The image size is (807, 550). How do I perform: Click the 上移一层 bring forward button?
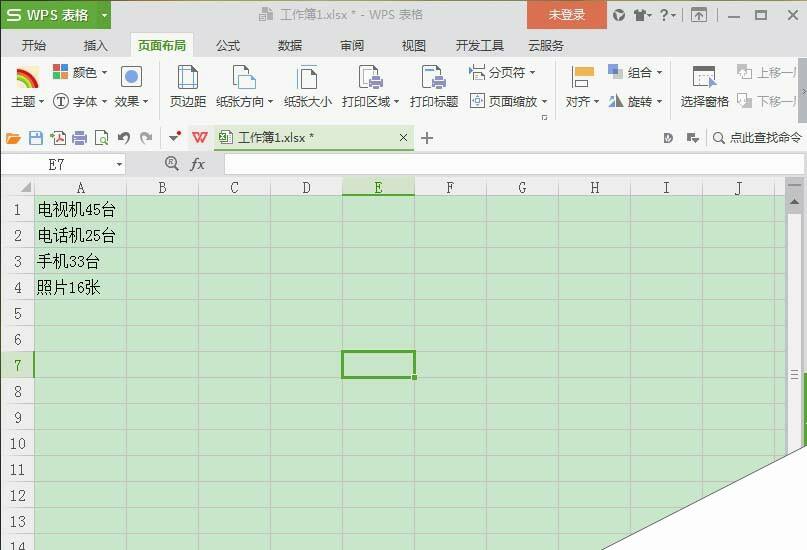766,73
